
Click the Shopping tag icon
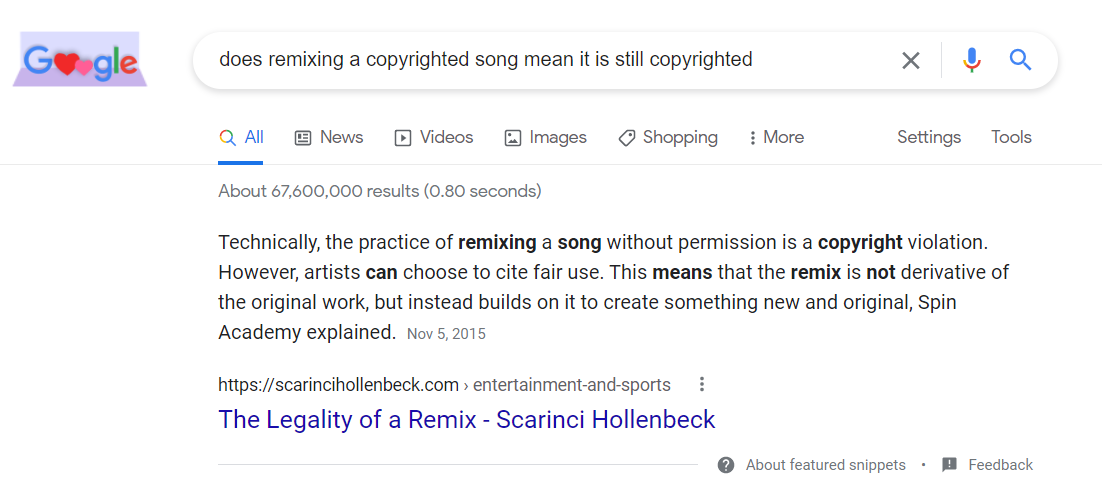627,138
